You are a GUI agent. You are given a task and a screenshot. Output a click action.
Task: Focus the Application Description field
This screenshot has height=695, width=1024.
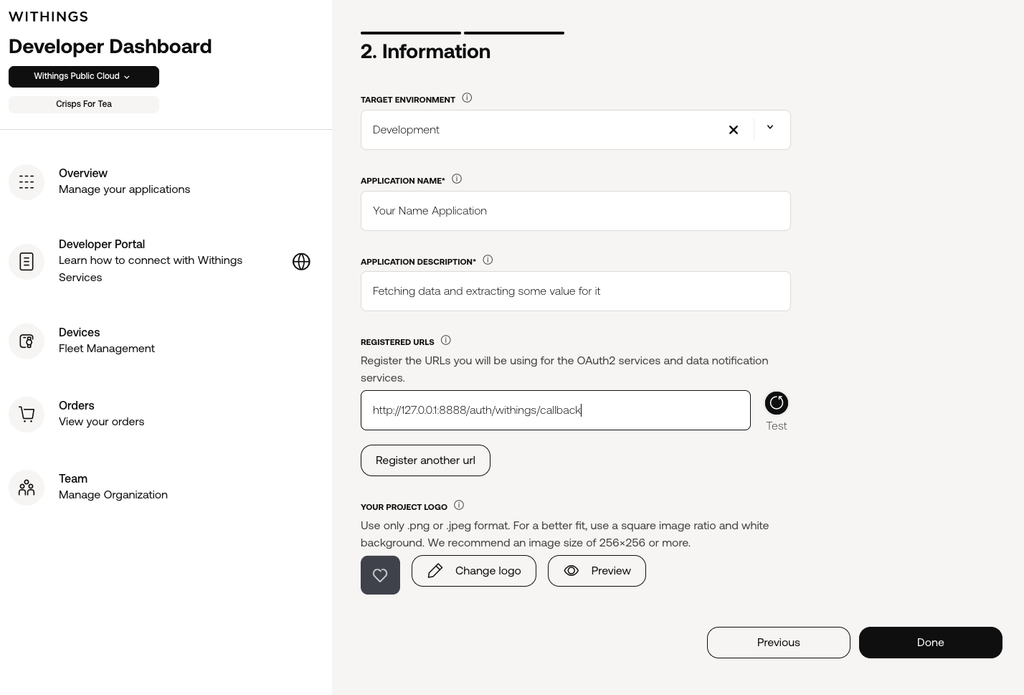(x=575, y=291)
